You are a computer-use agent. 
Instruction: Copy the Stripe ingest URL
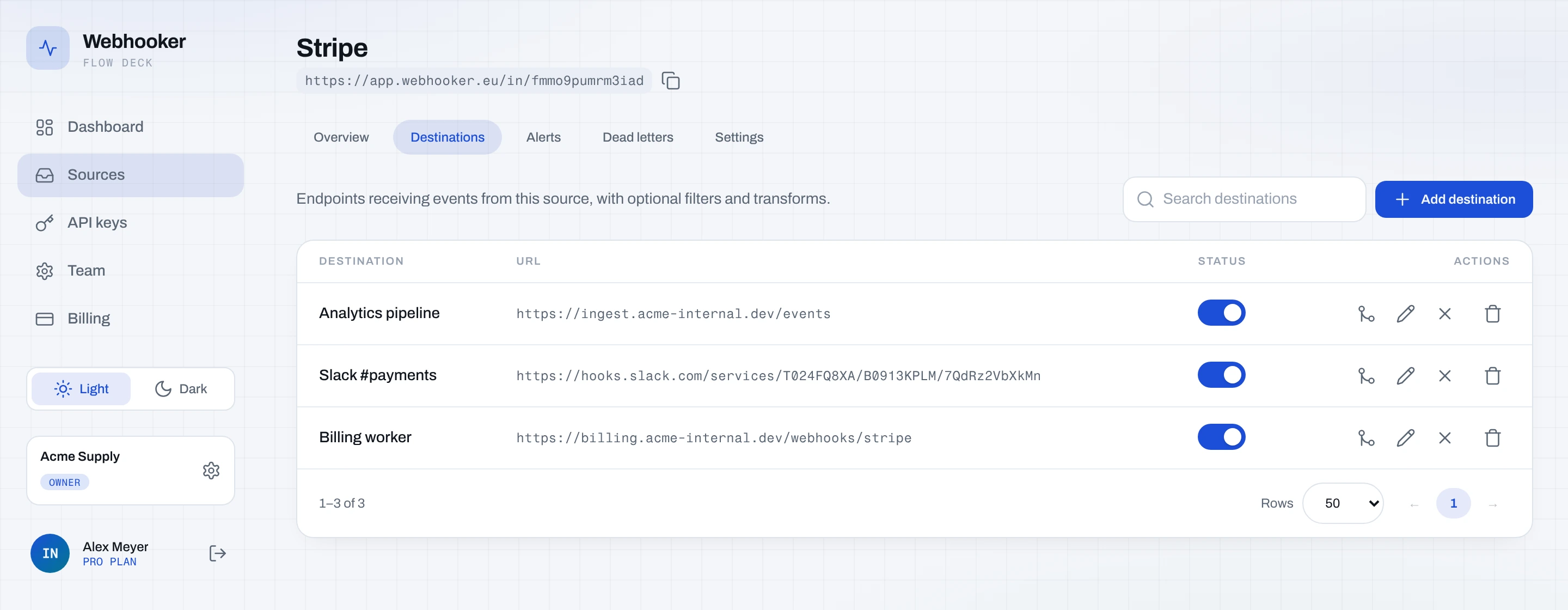tap(670, 81)
